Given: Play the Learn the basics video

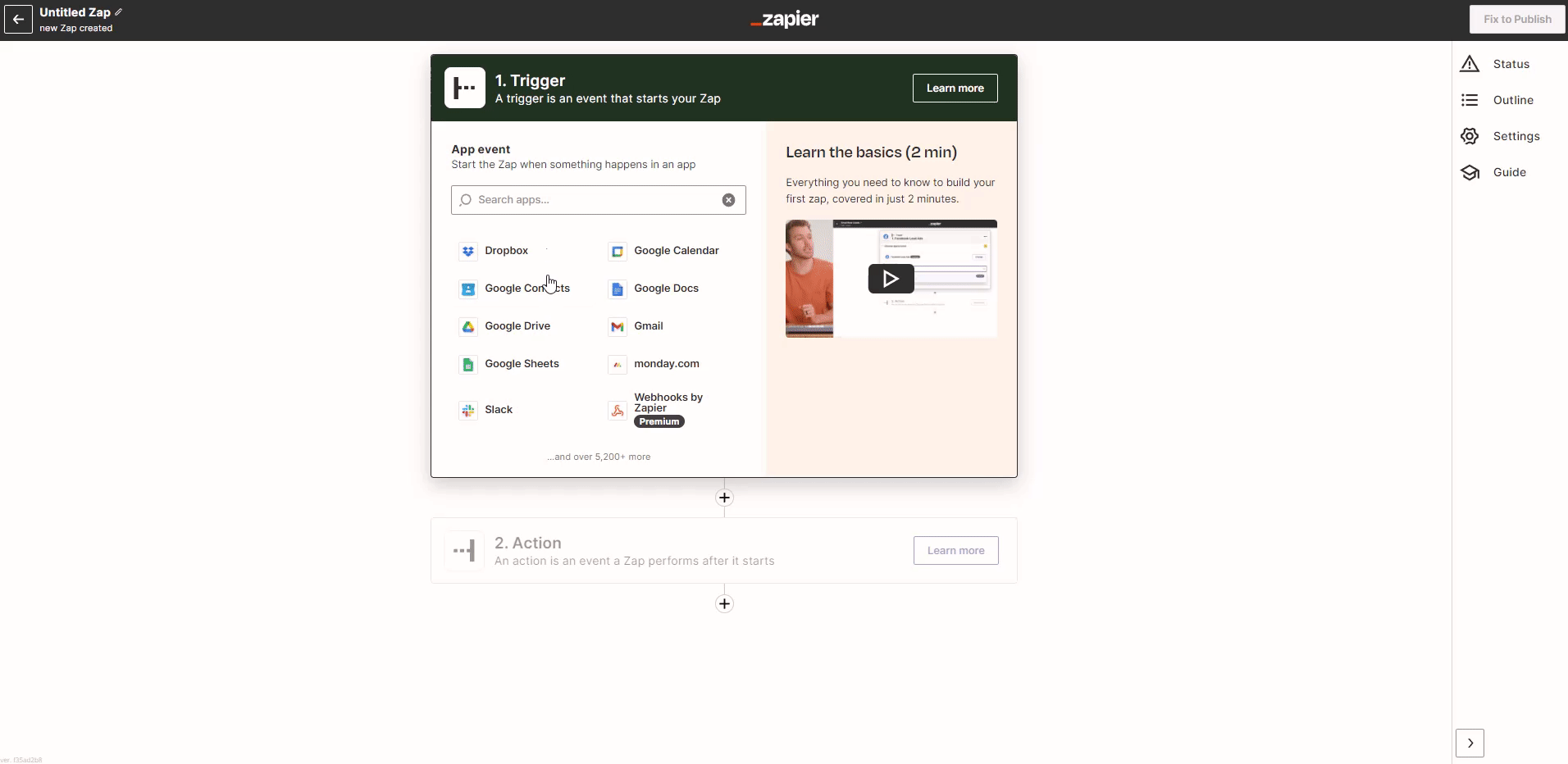Looking at the screenshot, I should tap(891, 280).
